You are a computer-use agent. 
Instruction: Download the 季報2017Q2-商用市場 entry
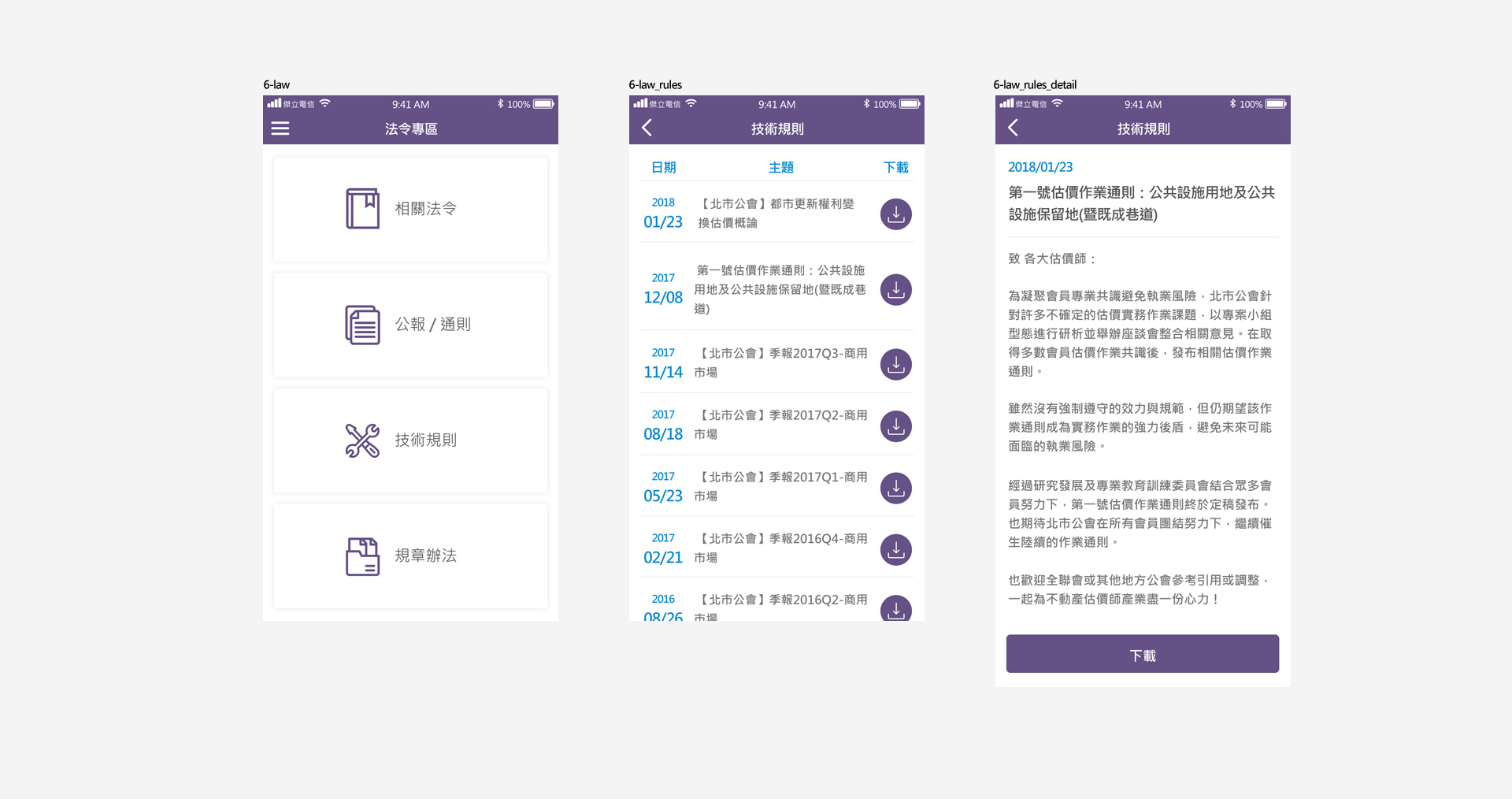[x=895, y=426]
